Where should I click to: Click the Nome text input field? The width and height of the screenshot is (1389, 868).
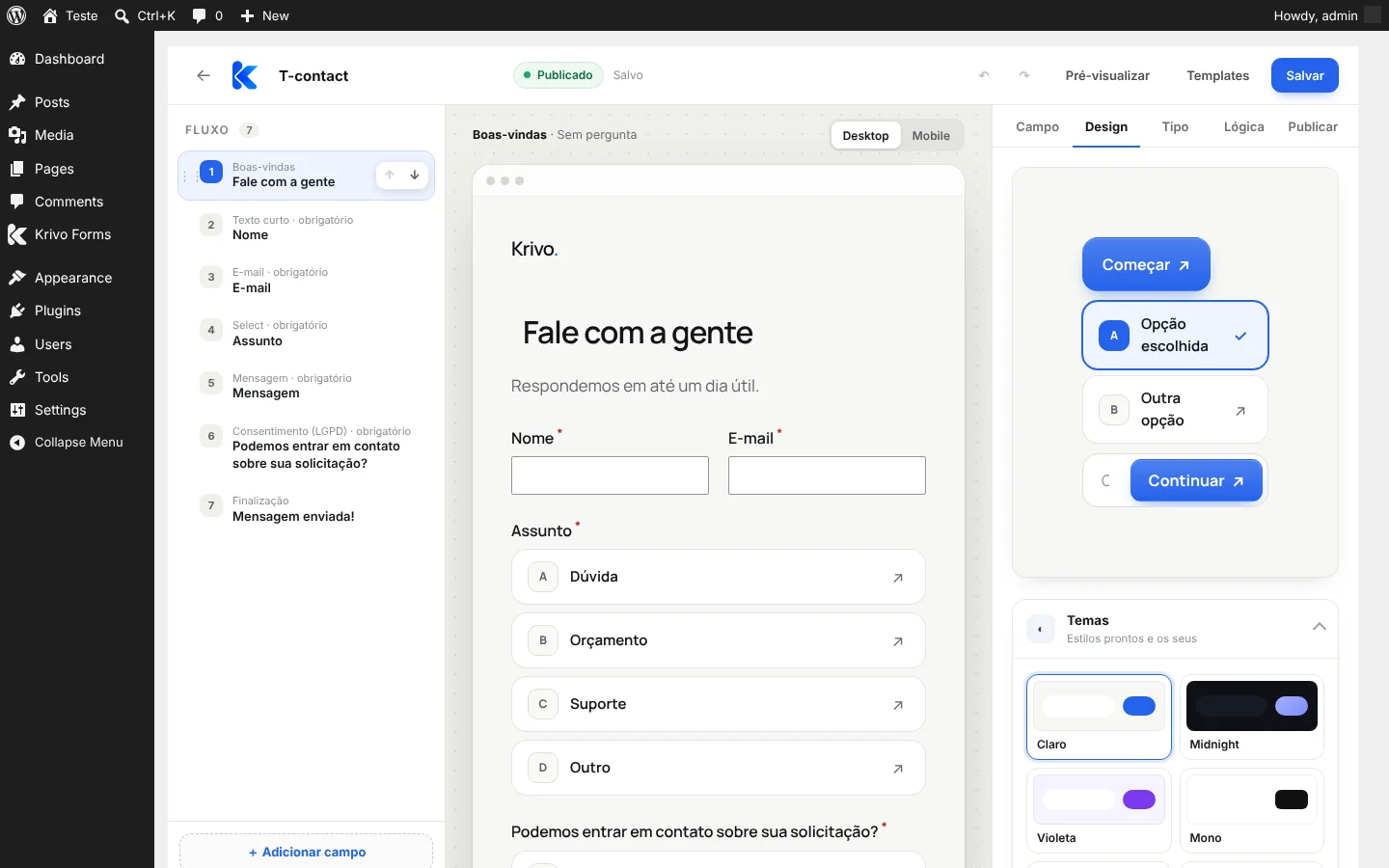(x=610, y=475)
